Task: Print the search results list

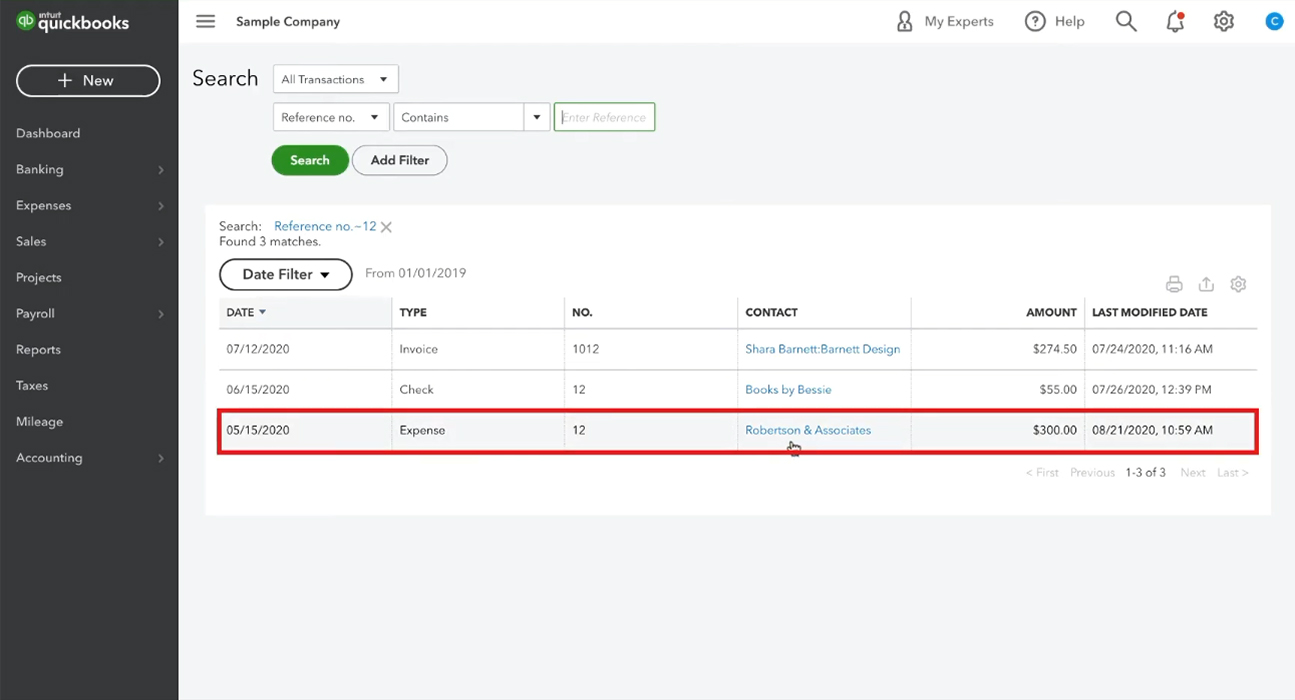Action: pyautogui.click(x=1174, y=284)
